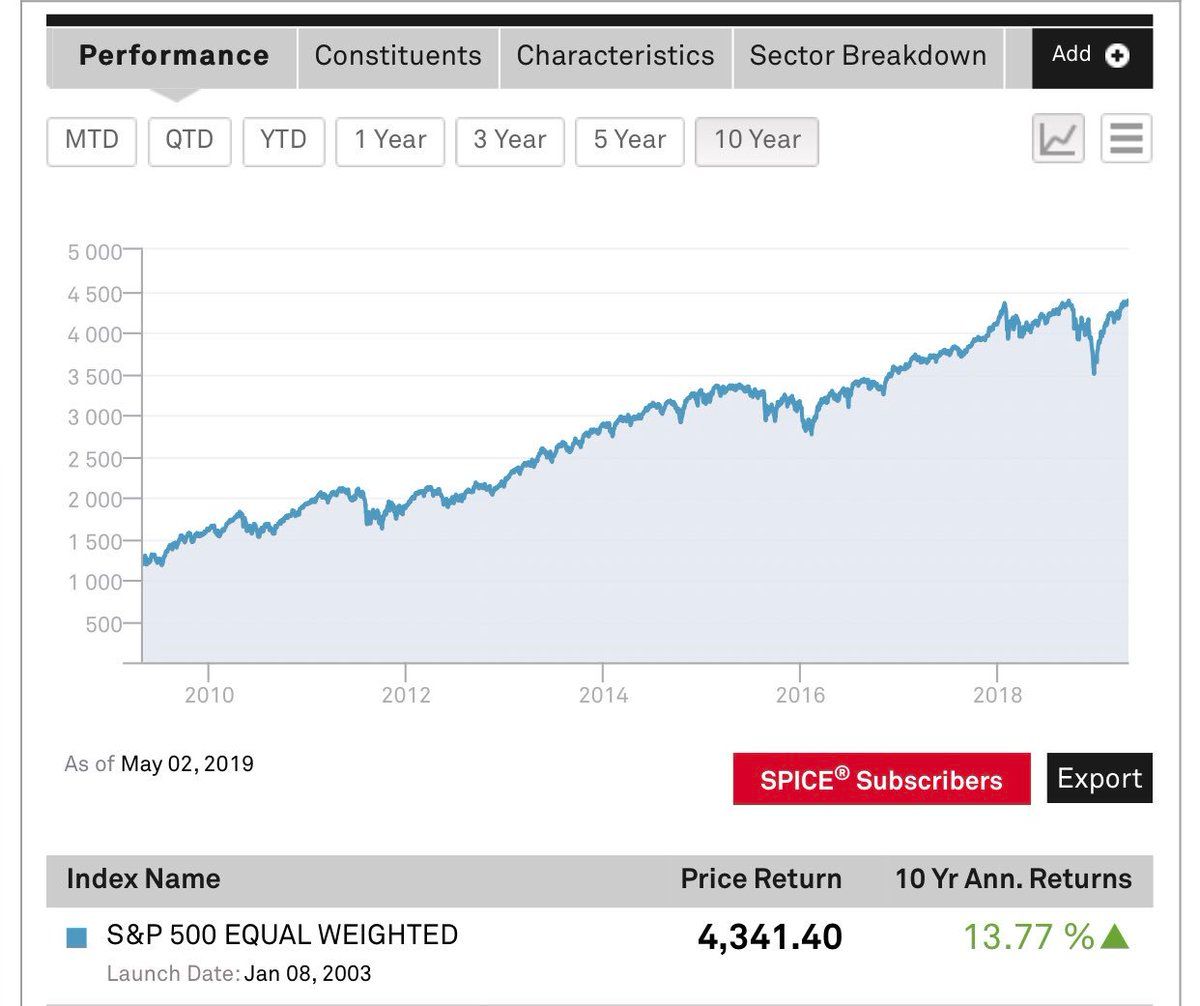This screenshot has width=1200, height=1006.
Task: Open the Constituents tab
Action: (x=398, y=56)
